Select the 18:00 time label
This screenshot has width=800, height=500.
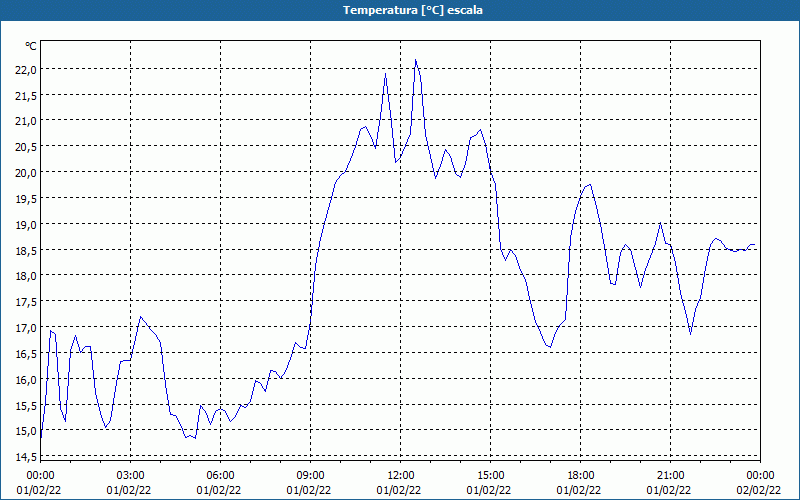point(581,476)
